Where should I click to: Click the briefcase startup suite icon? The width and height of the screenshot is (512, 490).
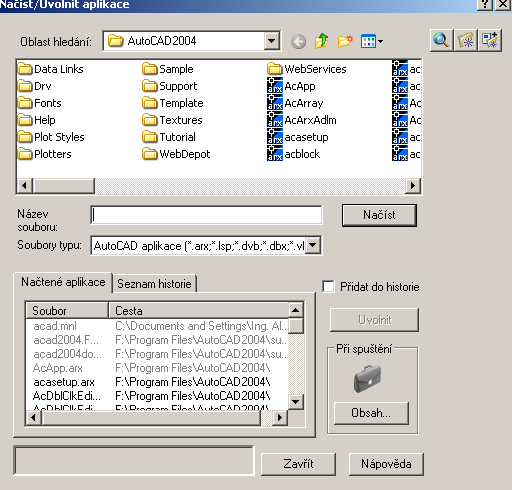click(x=367, y=379)
